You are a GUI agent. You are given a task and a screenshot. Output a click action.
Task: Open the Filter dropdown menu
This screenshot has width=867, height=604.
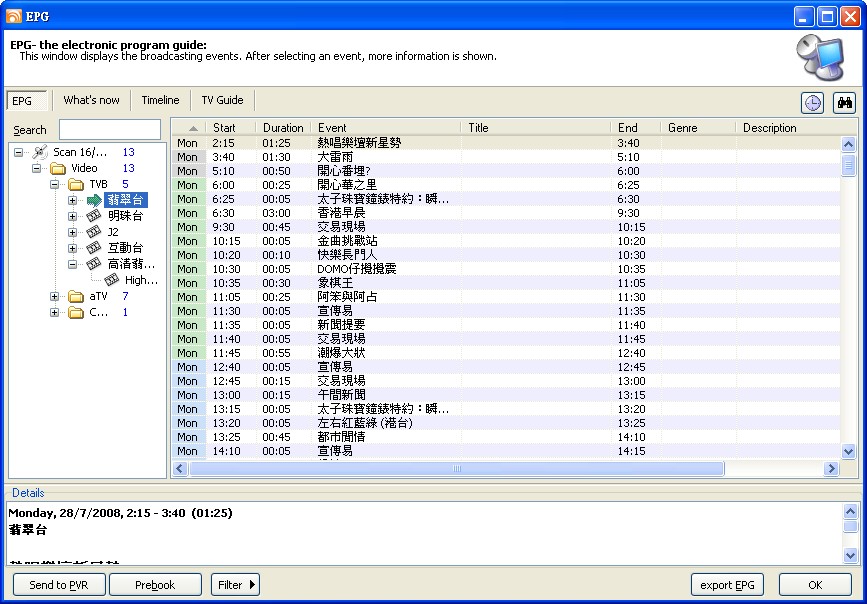coord(235,585)
